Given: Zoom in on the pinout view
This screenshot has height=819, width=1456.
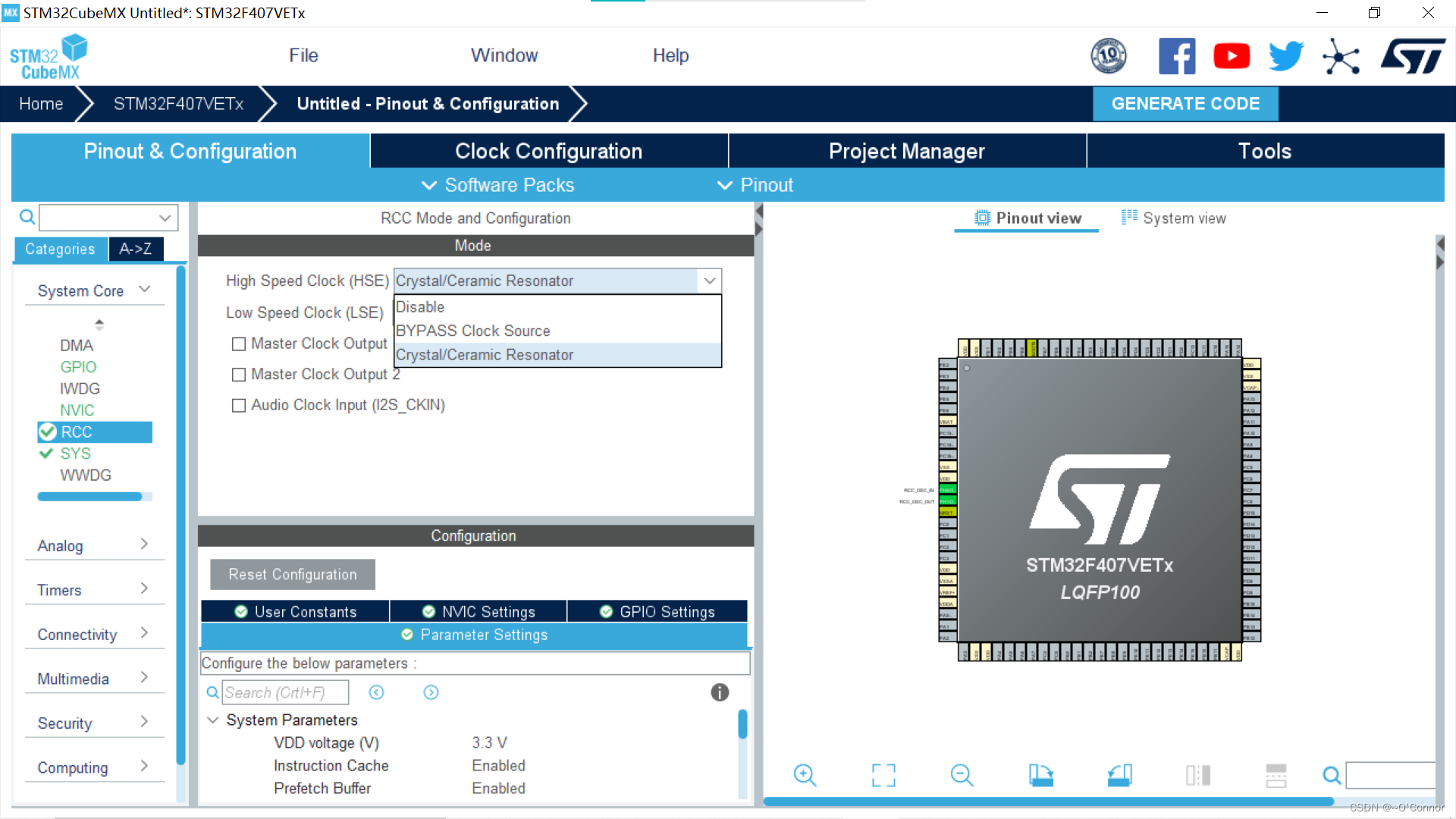Looking at the screenshot, I should pyautogui.click(x=805, y=775).
